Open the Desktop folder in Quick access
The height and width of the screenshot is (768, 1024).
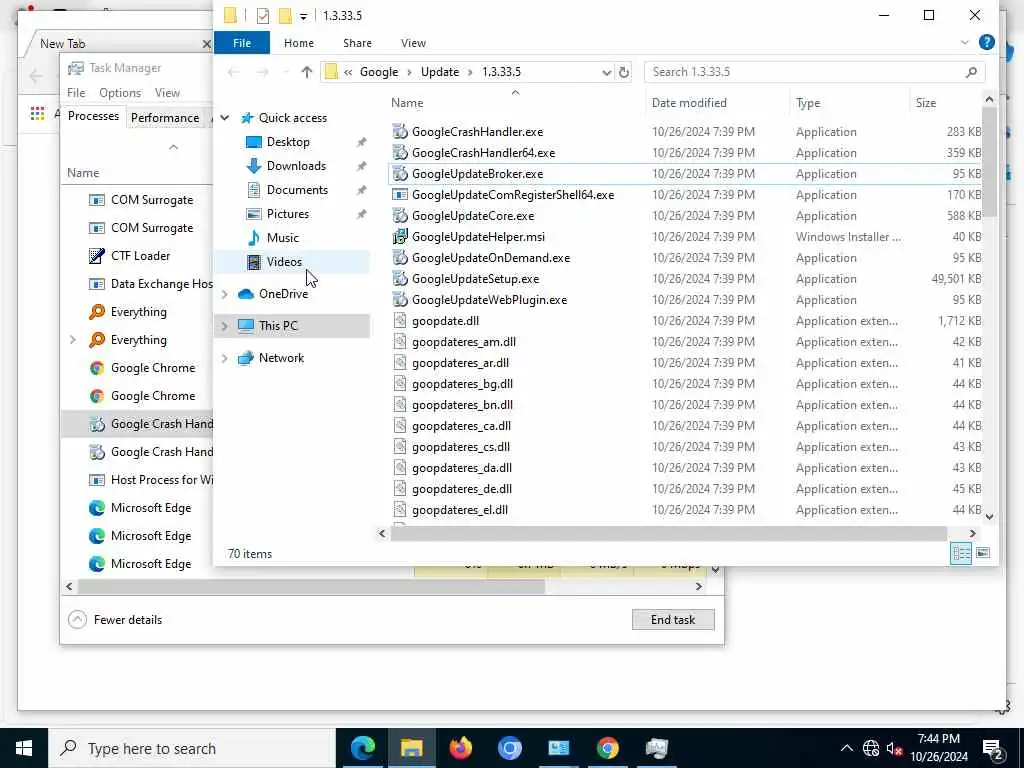[x=287, y=142]
